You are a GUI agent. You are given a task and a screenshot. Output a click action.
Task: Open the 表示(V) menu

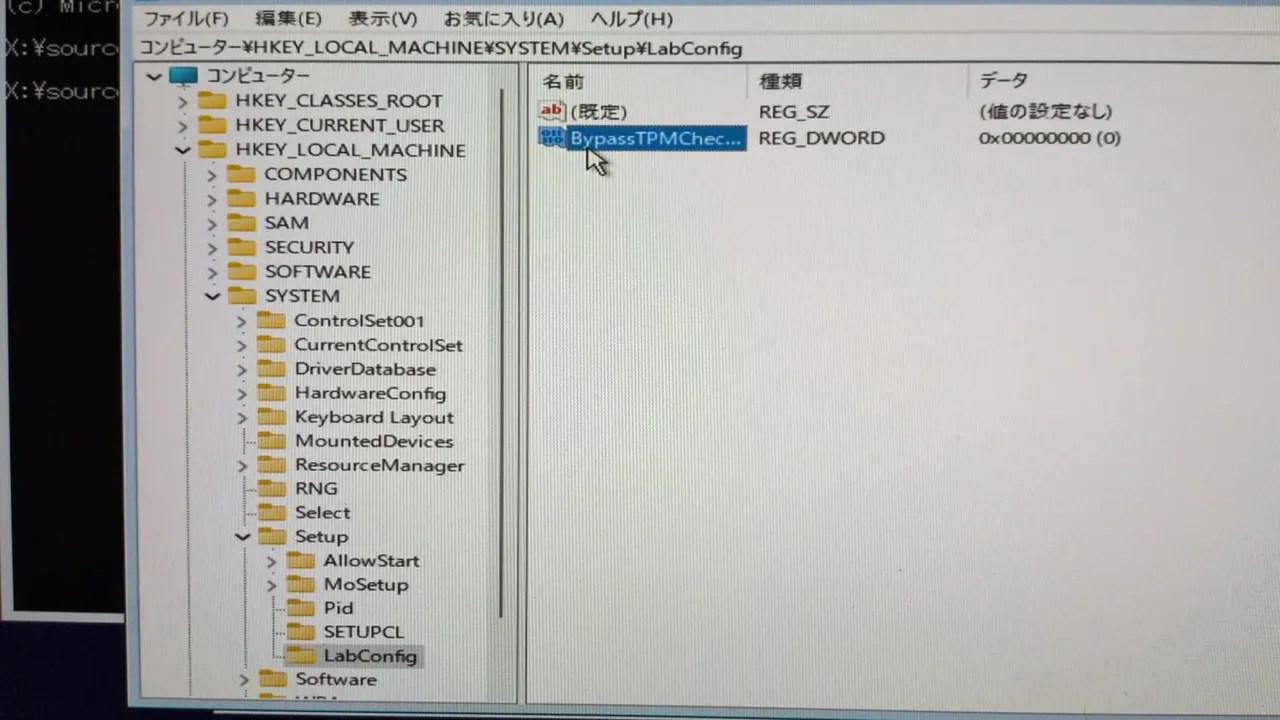coord(383,19)
